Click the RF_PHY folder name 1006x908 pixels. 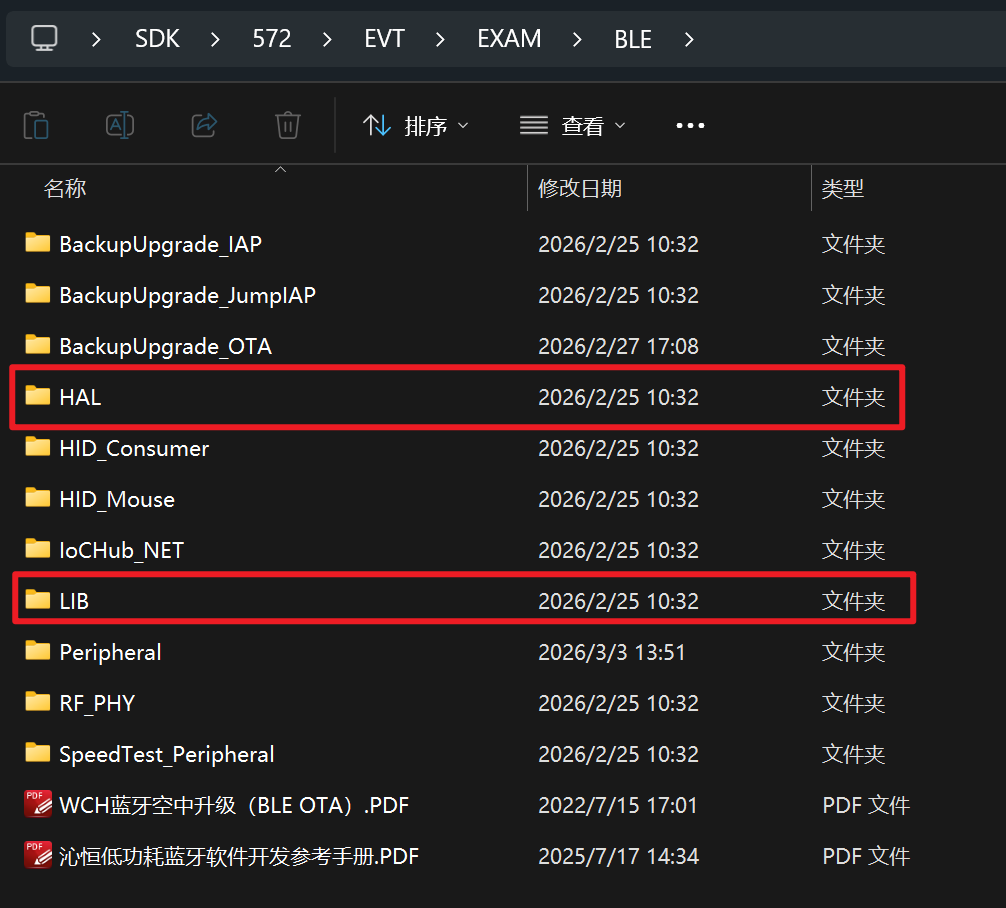coord(97,703)
